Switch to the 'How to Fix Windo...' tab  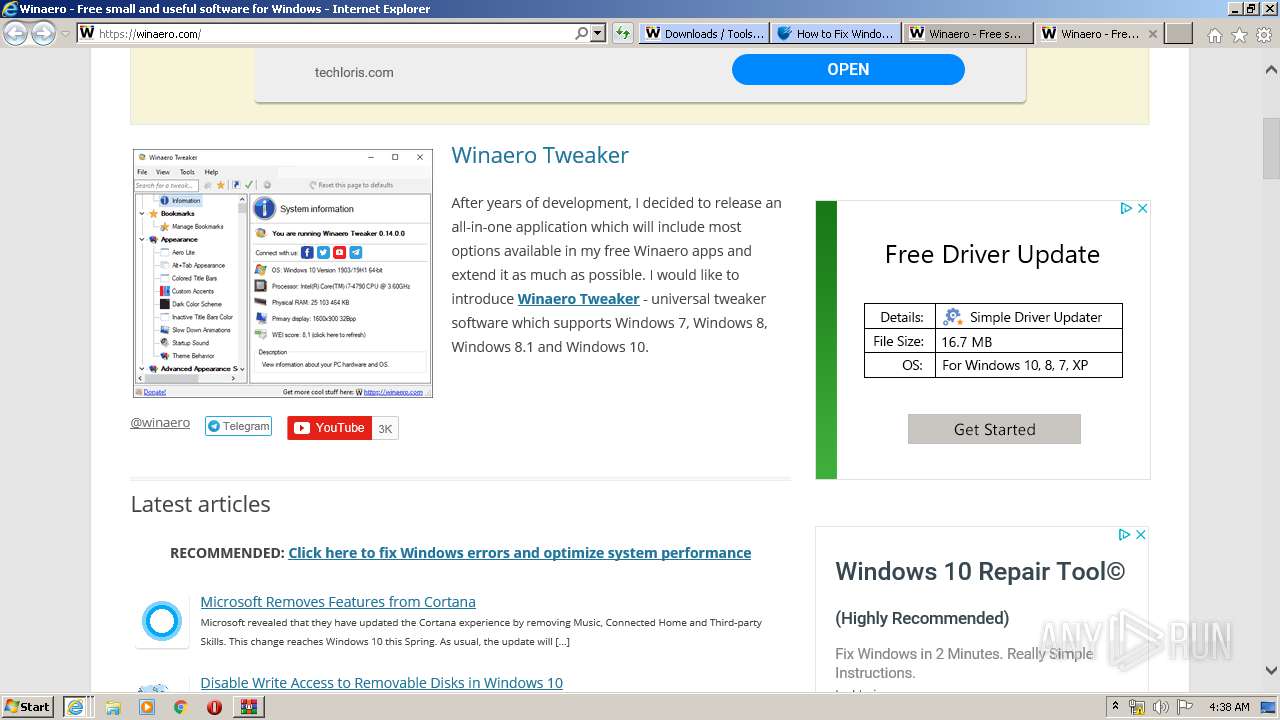(836, 33)
